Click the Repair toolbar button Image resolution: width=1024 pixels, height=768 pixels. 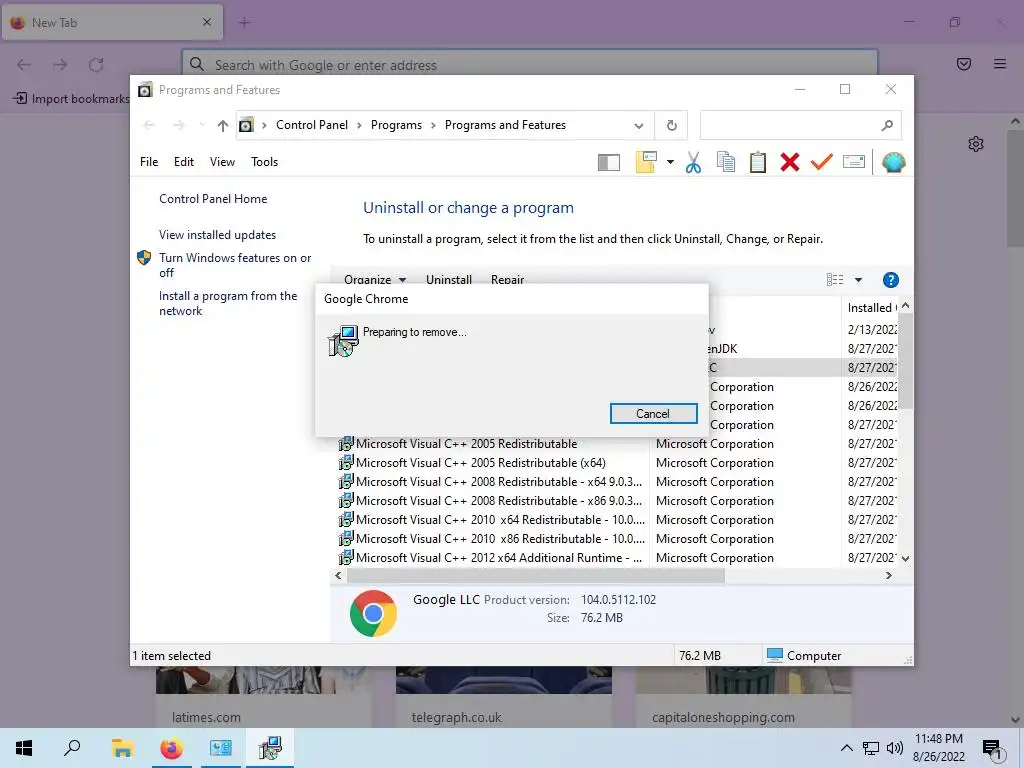click(507, 280)
